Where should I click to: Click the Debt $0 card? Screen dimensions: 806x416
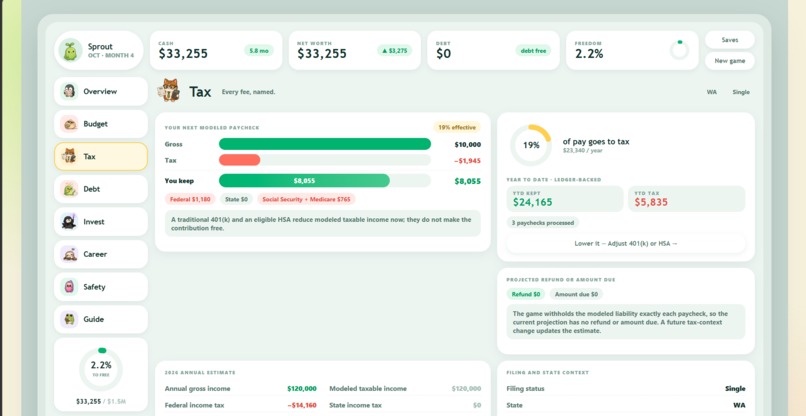pyautogui.click(x=493, y=50)
